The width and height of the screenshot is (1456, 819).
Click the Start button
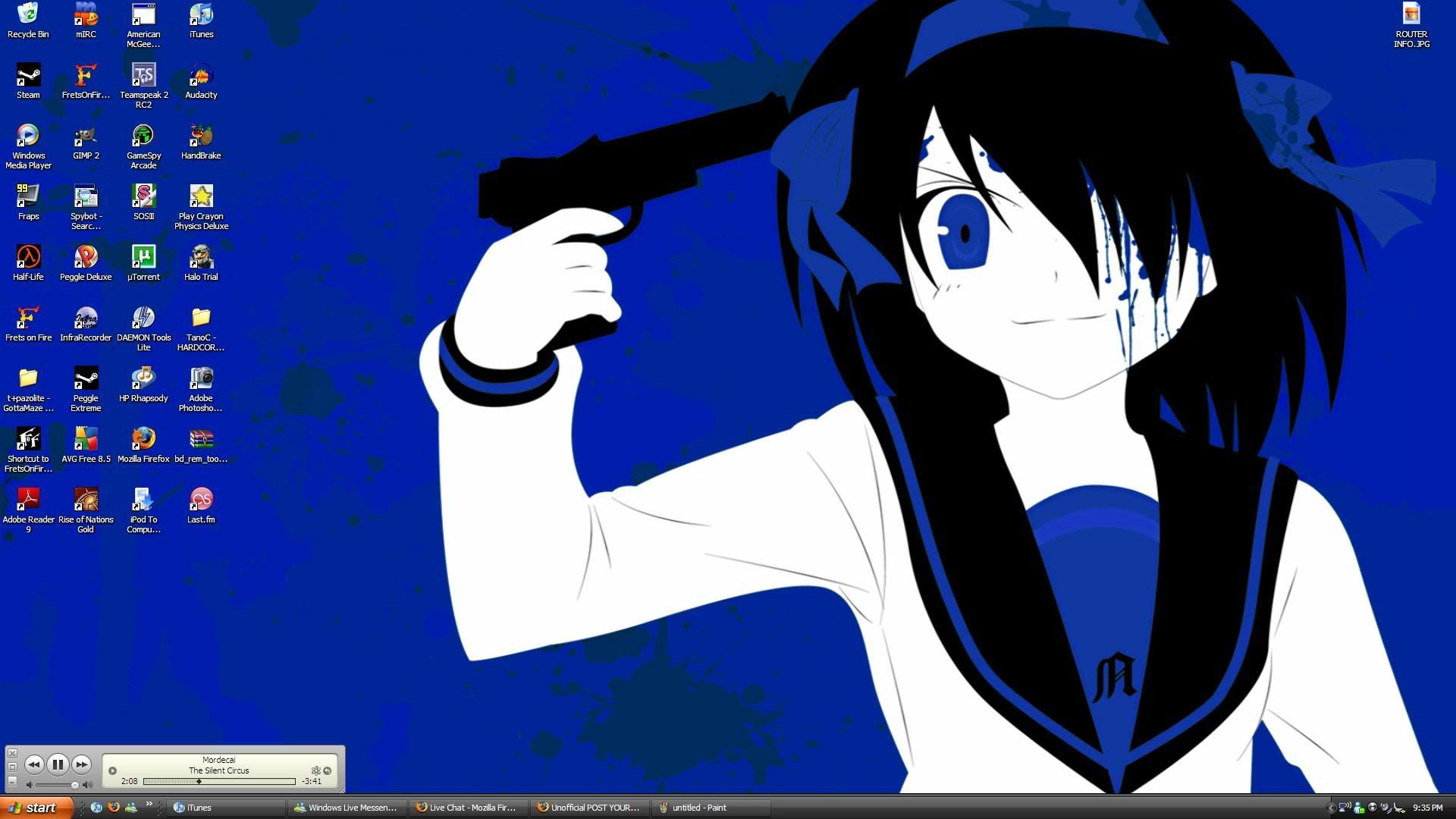coord(36,808)
